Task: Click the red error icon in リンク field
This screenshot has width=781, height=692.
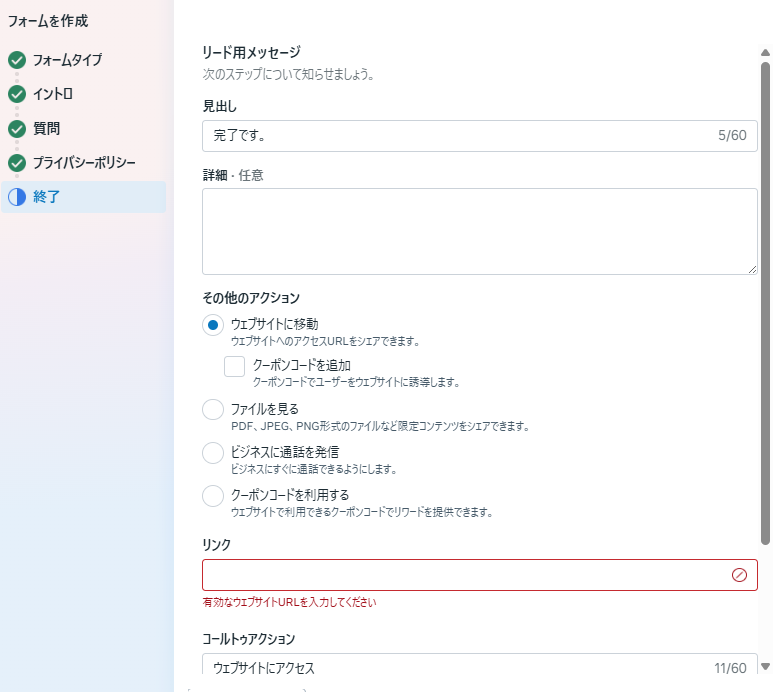Action: (739, 575)
